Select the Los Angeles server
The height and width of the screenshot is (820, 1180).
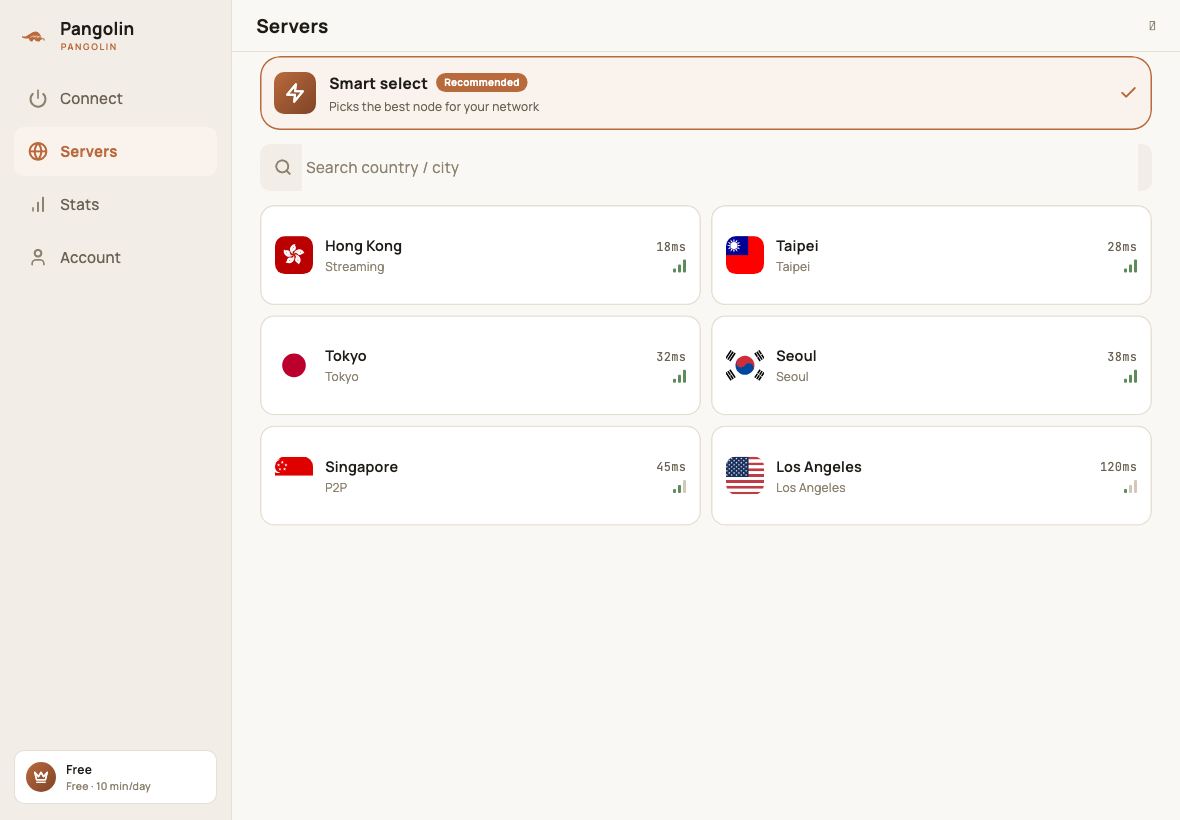pos(931,475)
